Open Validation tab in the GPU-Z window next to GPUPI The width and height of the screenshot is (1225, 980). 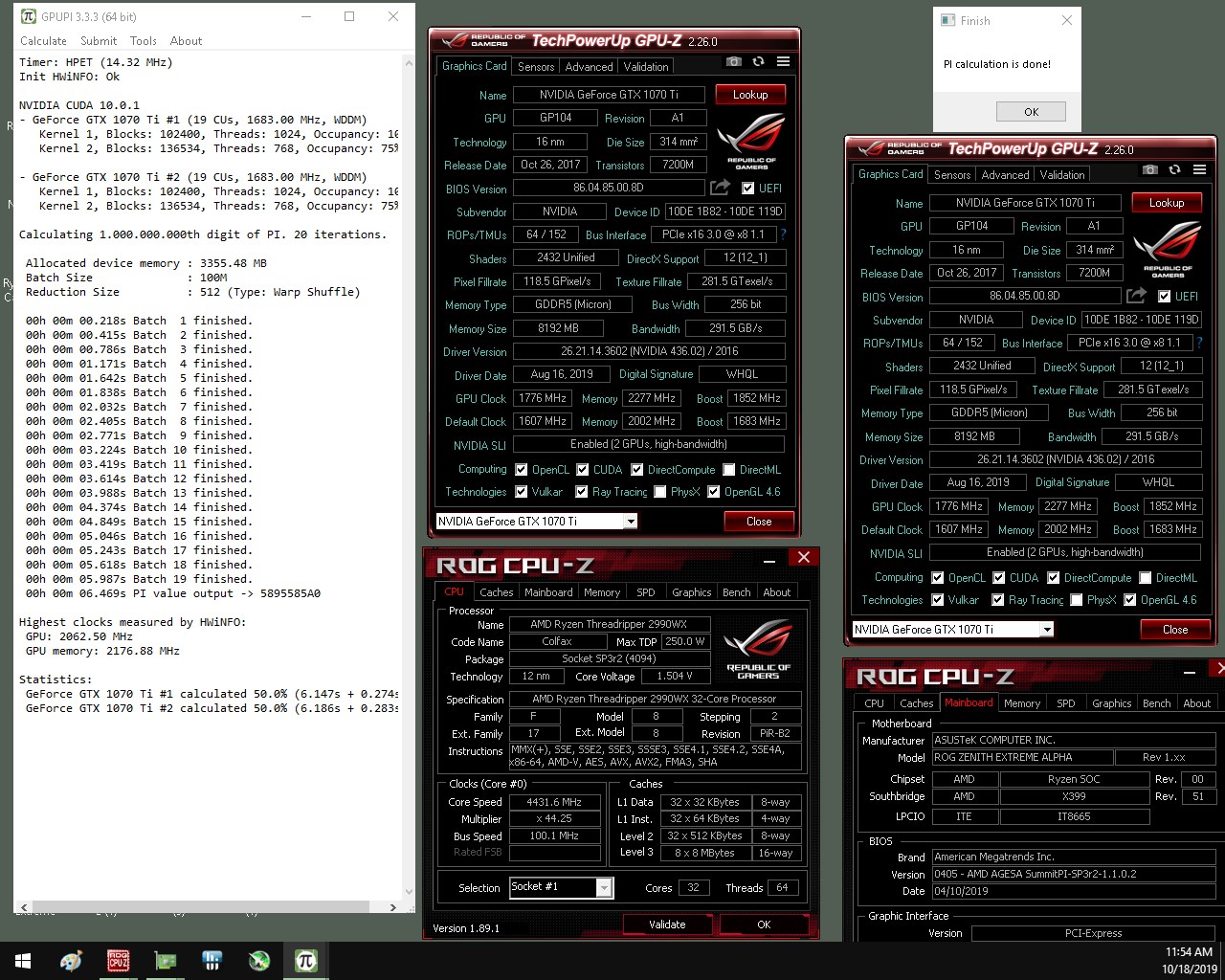pos(646,67)
